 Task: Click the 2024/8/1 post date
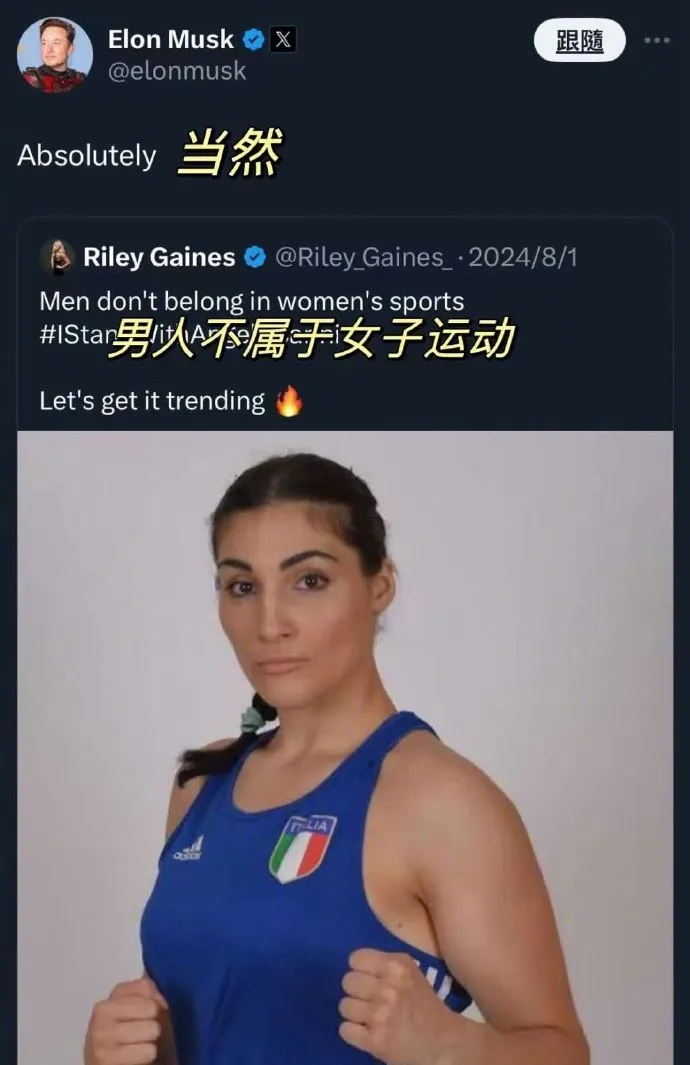(x=523, y=257)
